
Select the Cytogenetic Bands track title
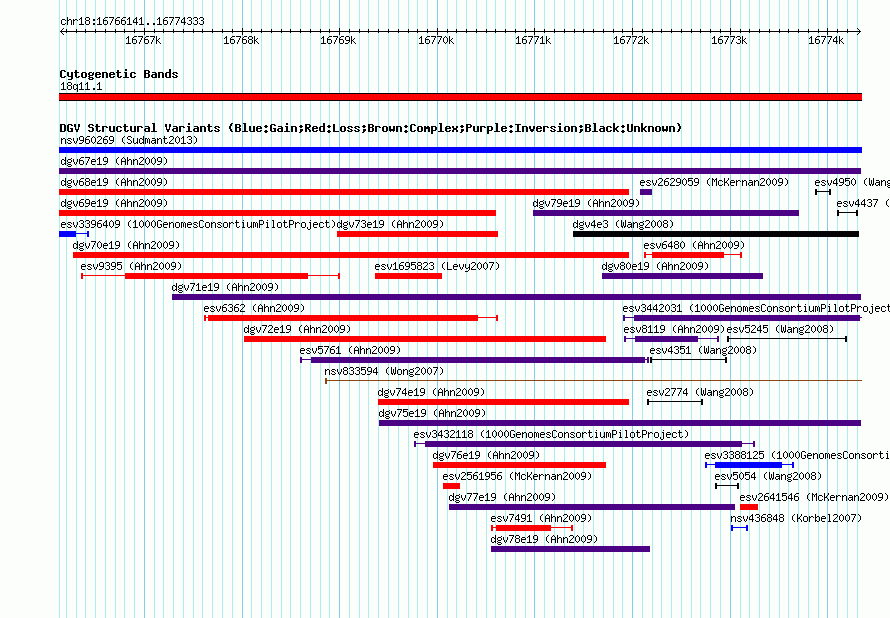tap(119, 74)
